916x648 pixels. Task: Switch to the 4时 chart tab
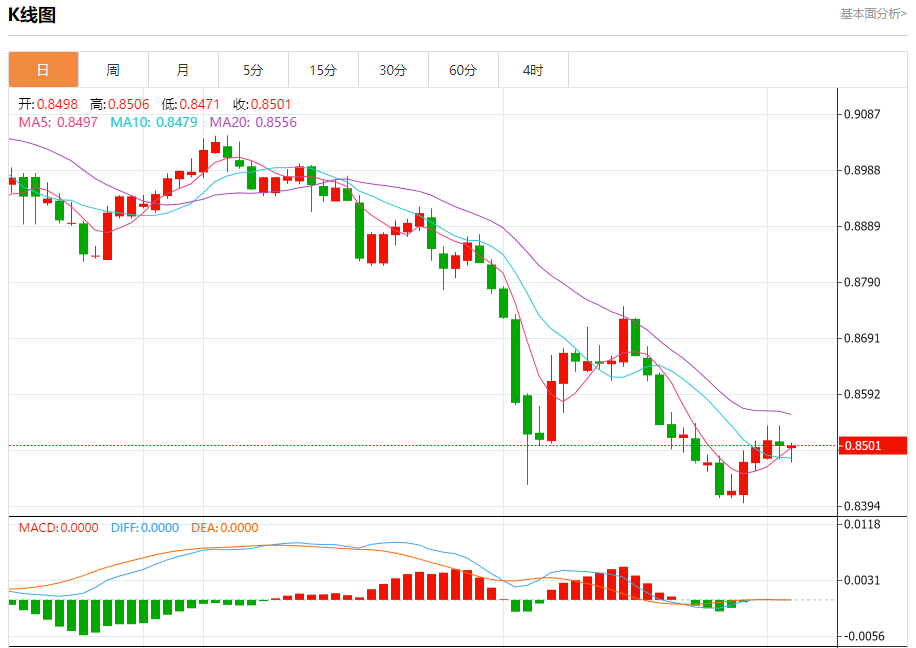tap(533, 70)
